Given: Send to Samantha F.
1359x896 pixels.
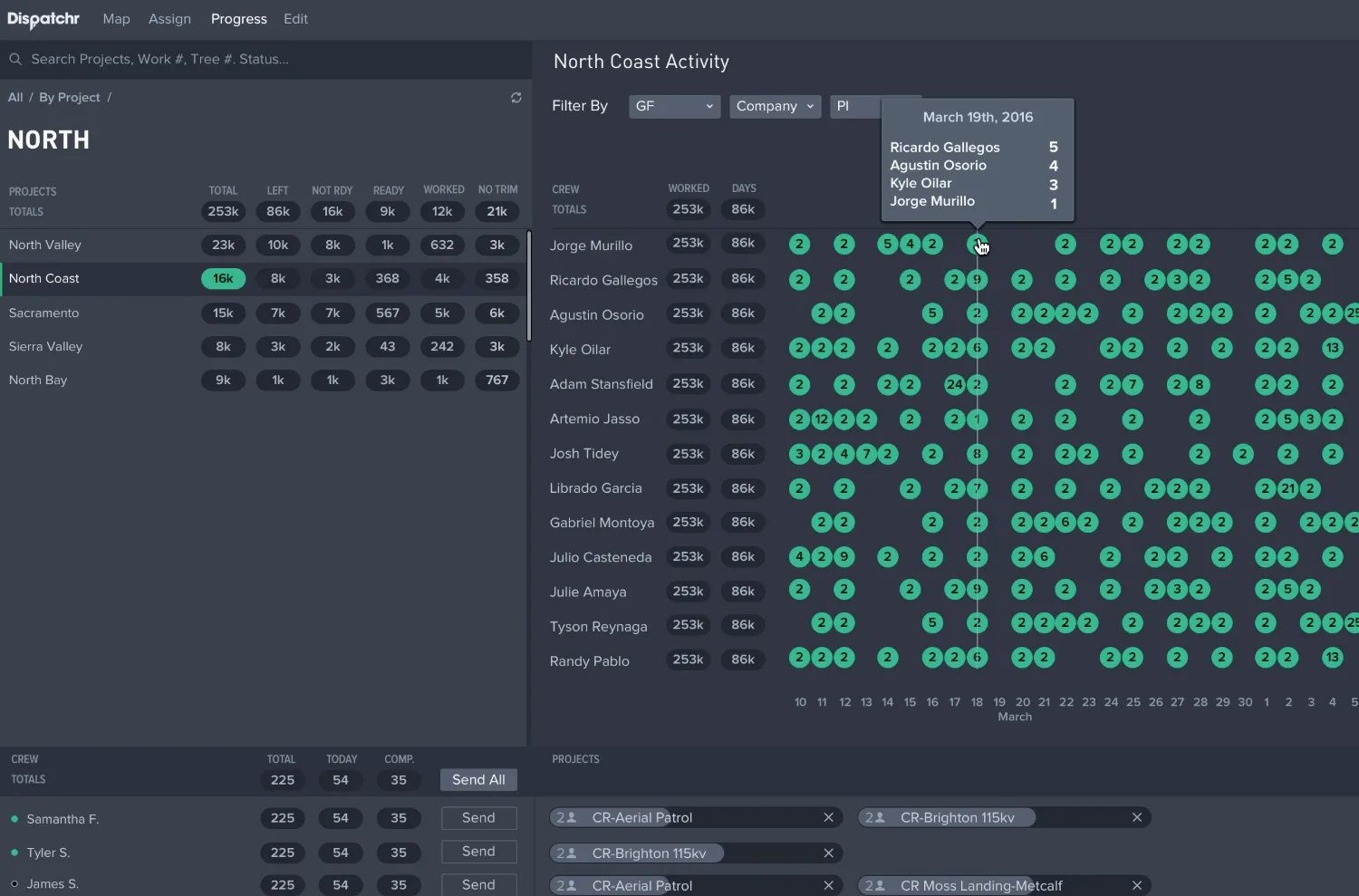Looking at the screenshot, I should pos(478,818).
